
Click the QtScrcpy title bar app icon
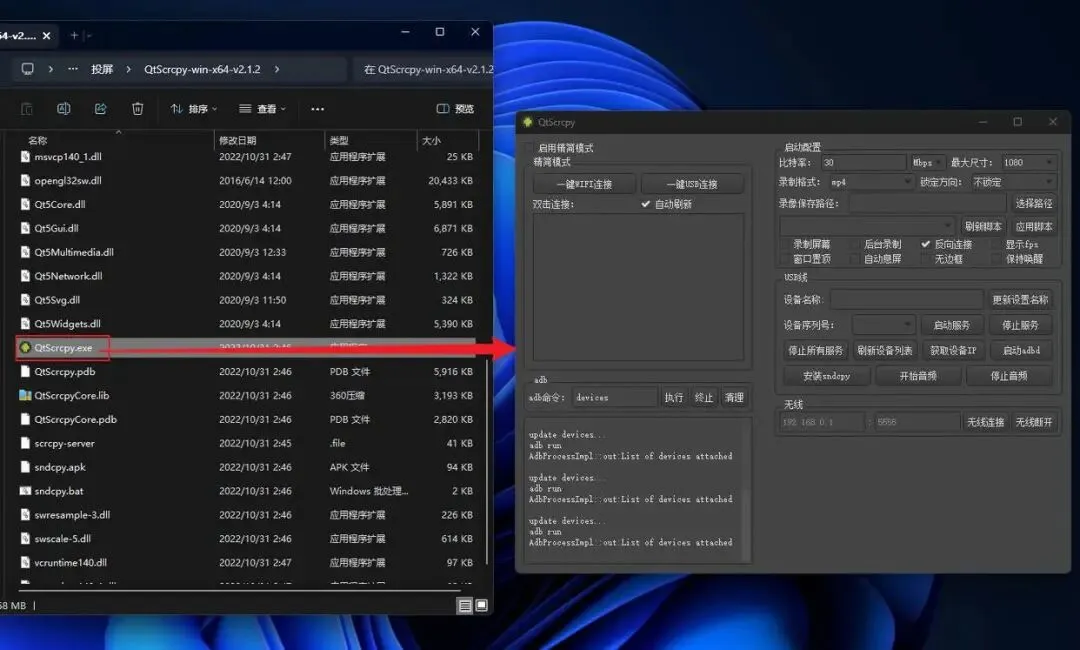pyautogui.click(x=528, y=122)
